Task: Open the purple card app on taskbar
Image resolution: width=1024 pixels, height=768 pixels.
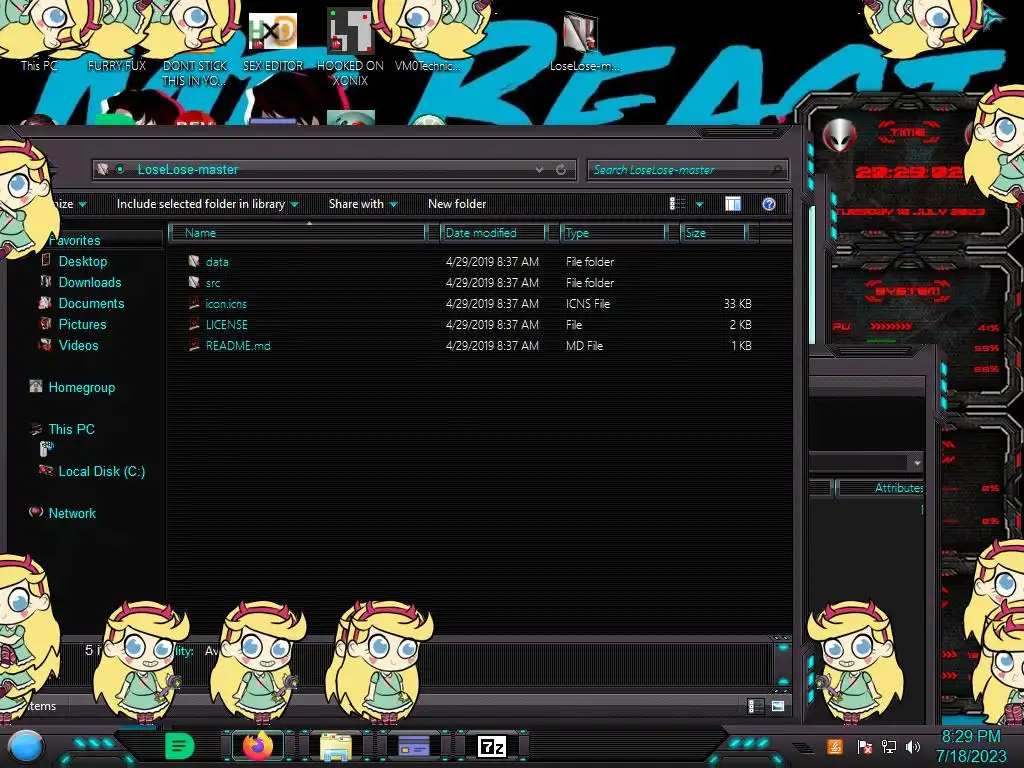Action: point(413,746)
